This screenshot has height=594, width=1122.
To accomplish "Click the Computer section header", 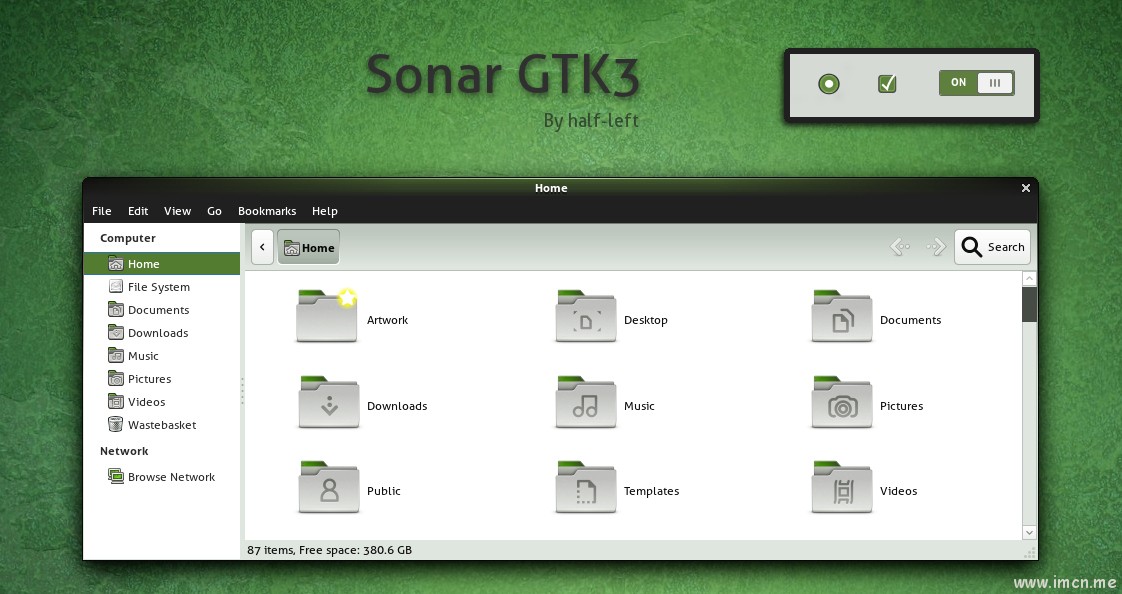I will point(127,238).
